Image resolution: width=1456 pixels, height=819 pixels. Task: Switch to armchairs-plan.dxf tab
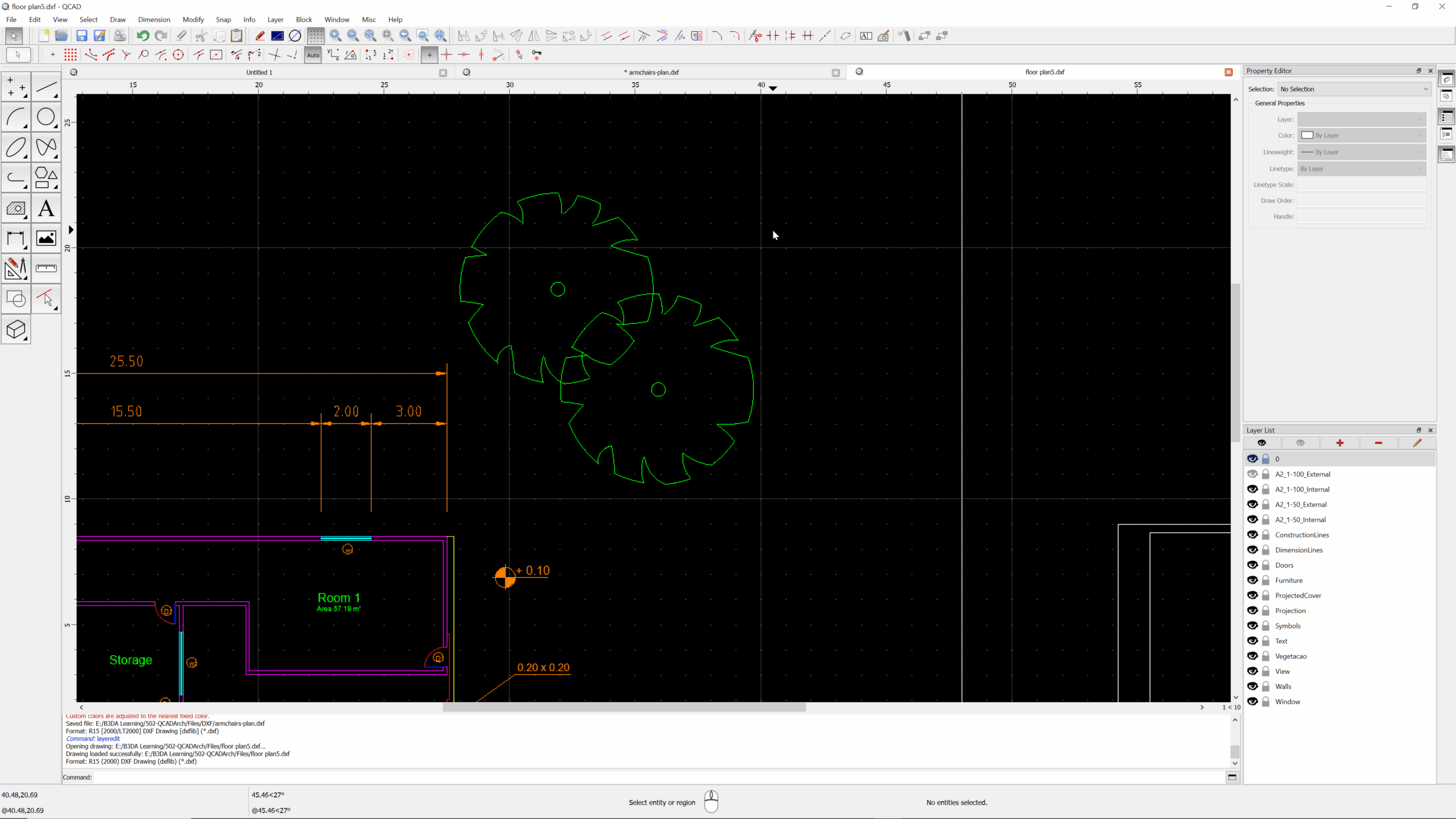click(x=653, y=72)
